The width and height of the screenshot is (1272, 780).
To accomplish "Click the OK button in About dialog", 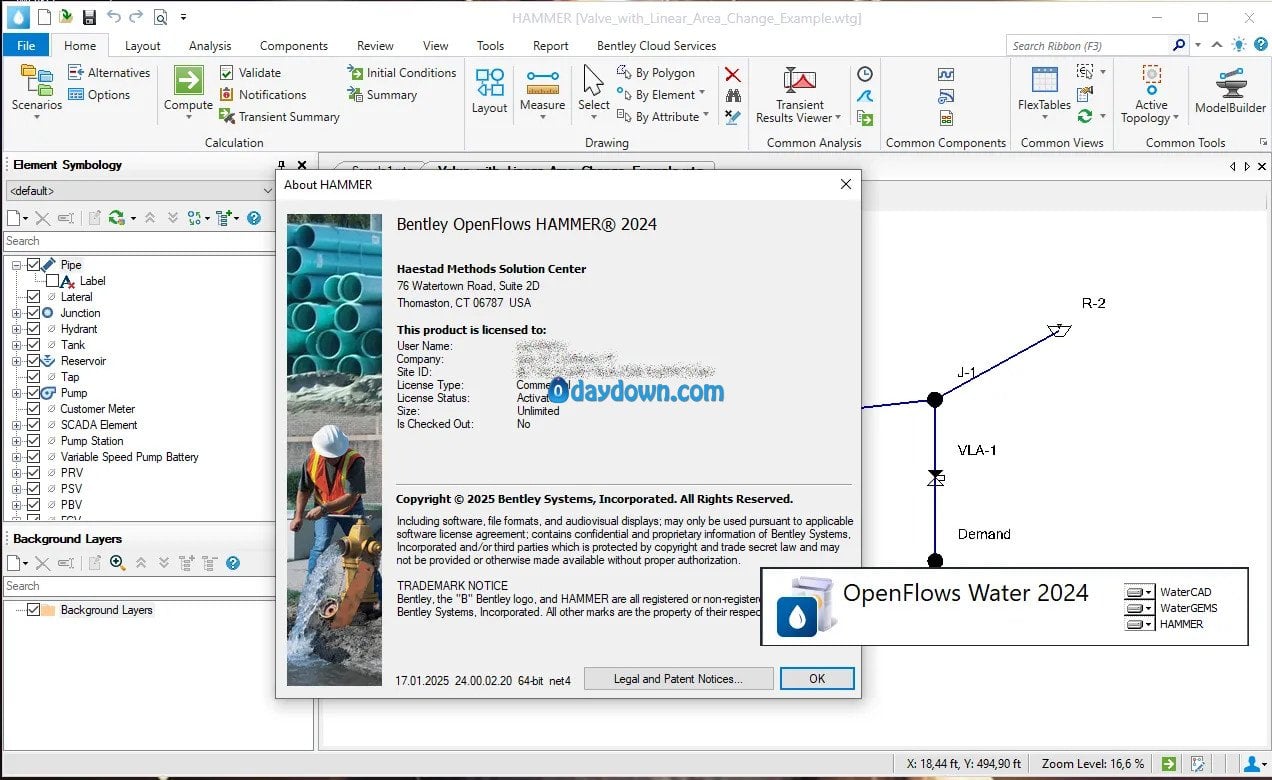I will 817,679.
